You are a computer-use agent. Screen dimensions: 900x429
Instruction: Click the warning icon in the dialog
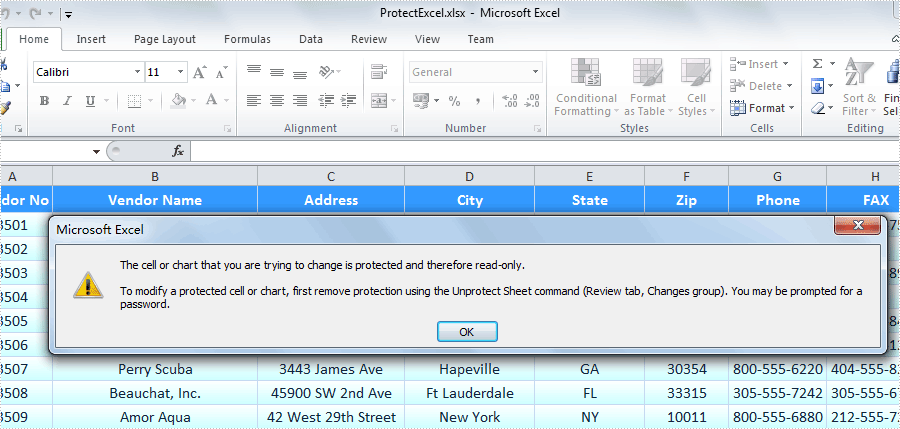(88, 285)
